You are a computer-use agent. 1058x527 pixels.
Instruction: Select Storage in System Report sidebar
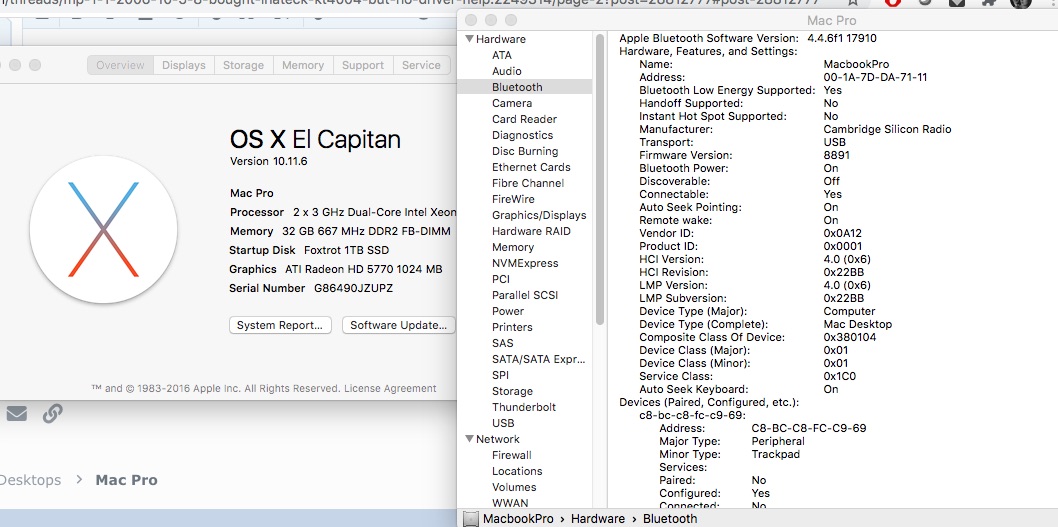(x=512, y=391)
